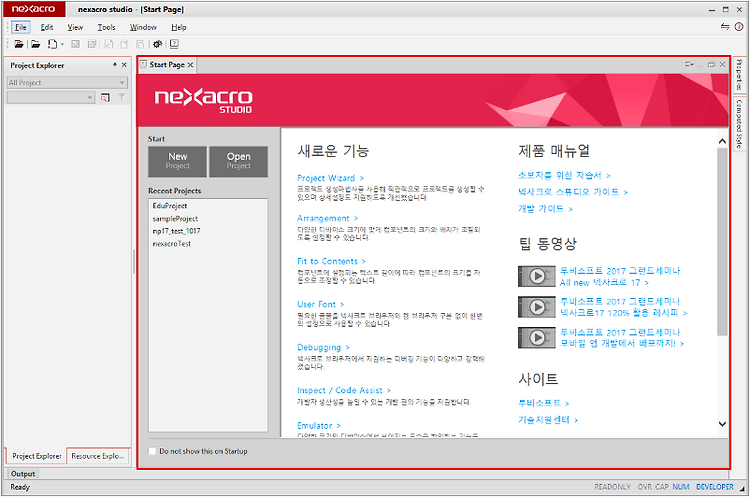Image resolution: width=750 pixels, height=497 pixels.
Task: Open the document tab list dropdown icon
Action: [689, 64]
